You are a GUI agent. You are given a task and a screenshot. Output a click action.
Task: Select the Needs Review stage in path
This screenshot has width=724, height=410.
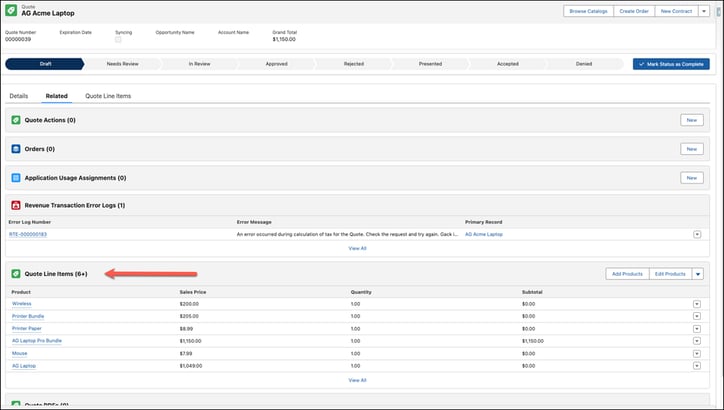(122, 64)
